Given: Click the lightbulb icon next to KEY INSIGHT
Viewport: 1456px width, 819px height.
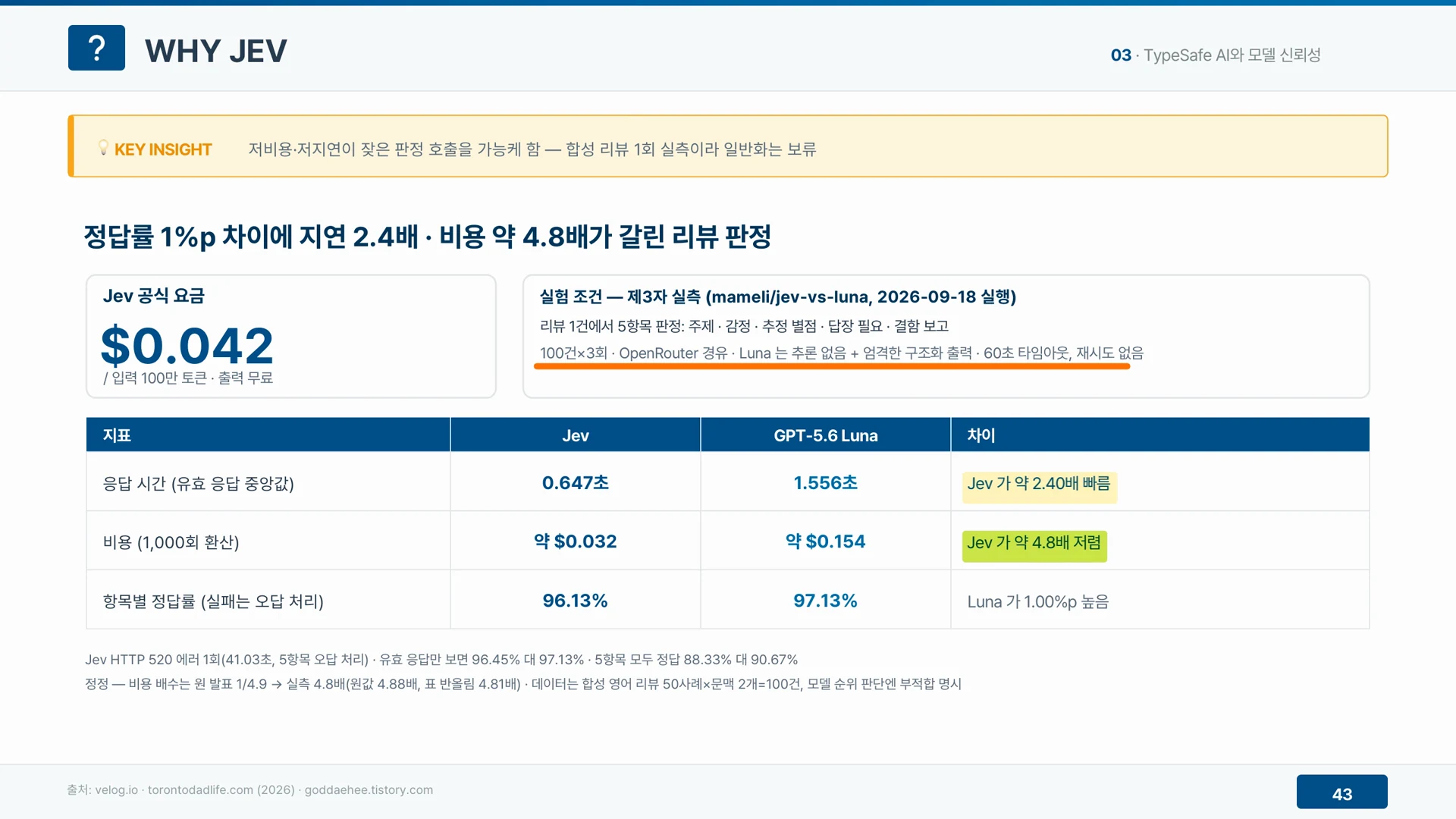Looking at the screenshot, I should [103, 148].
